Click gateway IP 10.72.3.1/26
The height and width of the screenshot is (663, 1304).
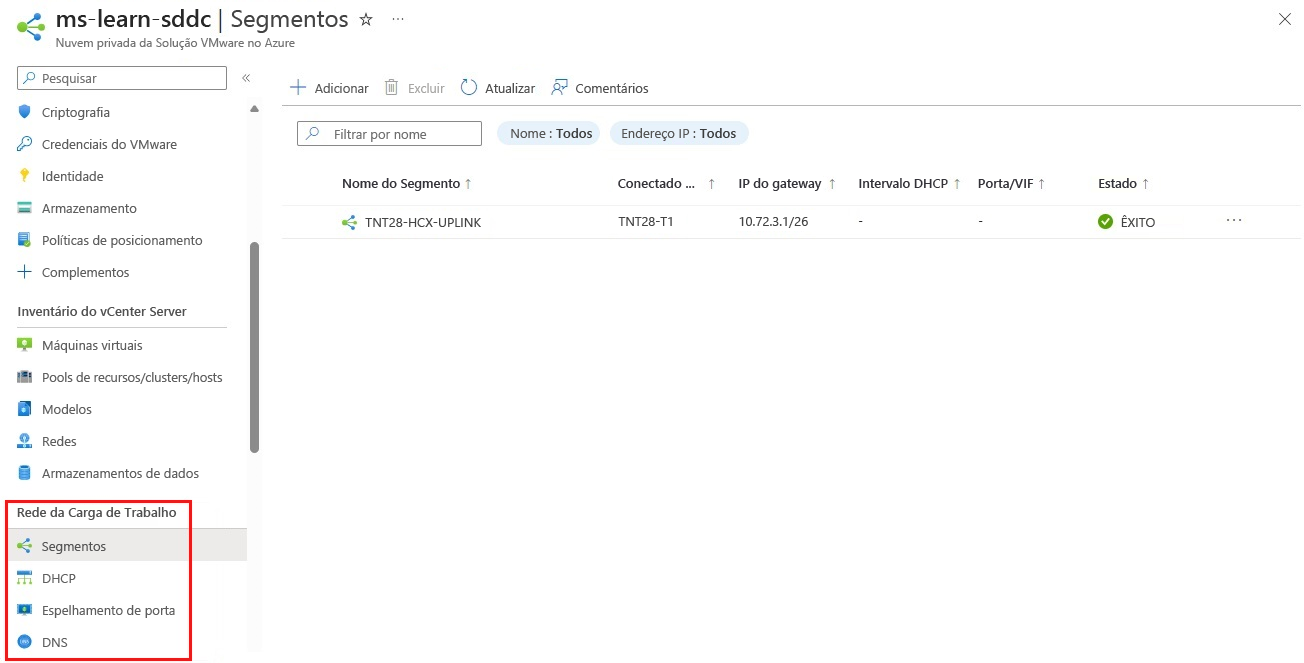773,222
